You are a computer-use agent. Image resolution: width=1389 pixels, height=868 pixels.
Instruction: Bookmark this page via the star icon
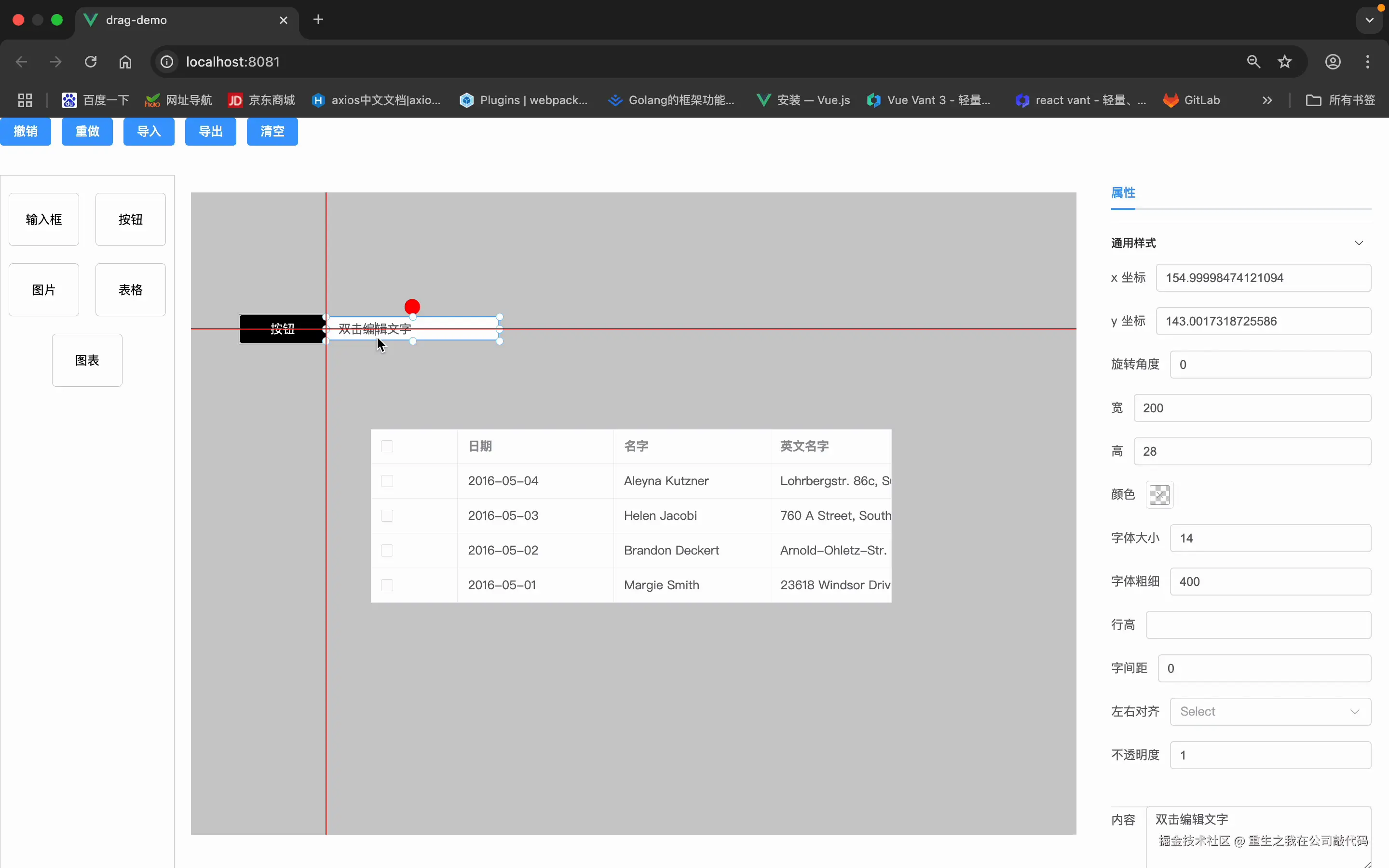point(1284,61)
